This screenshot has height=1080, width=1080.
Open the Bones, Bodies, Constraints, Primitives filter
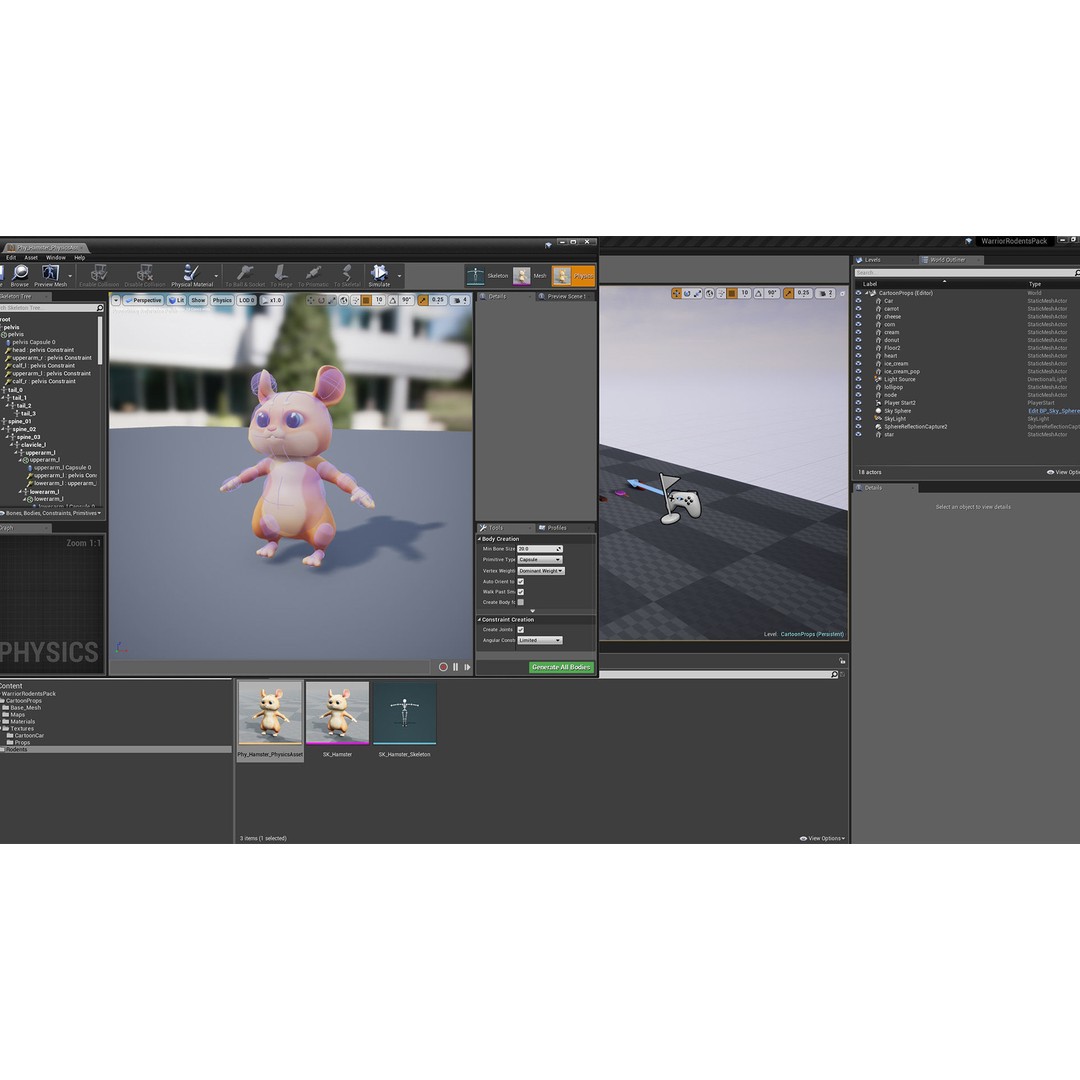click(52, 513)
